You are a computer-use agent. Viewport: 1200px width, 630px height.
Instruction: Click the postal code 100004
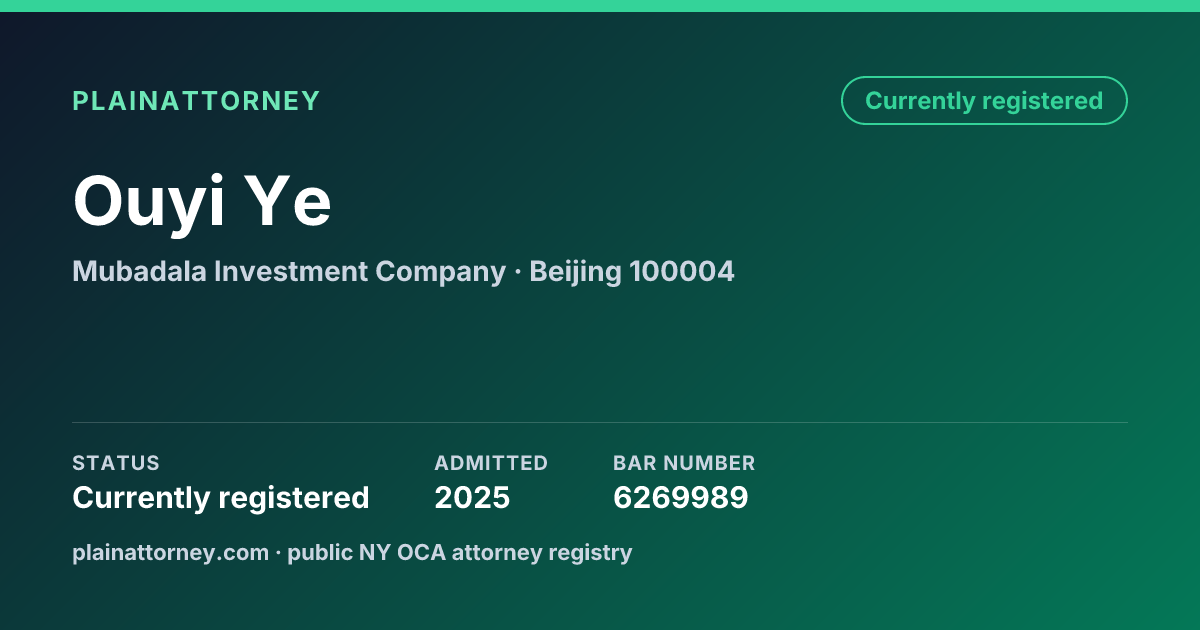(x=682, y=271)
